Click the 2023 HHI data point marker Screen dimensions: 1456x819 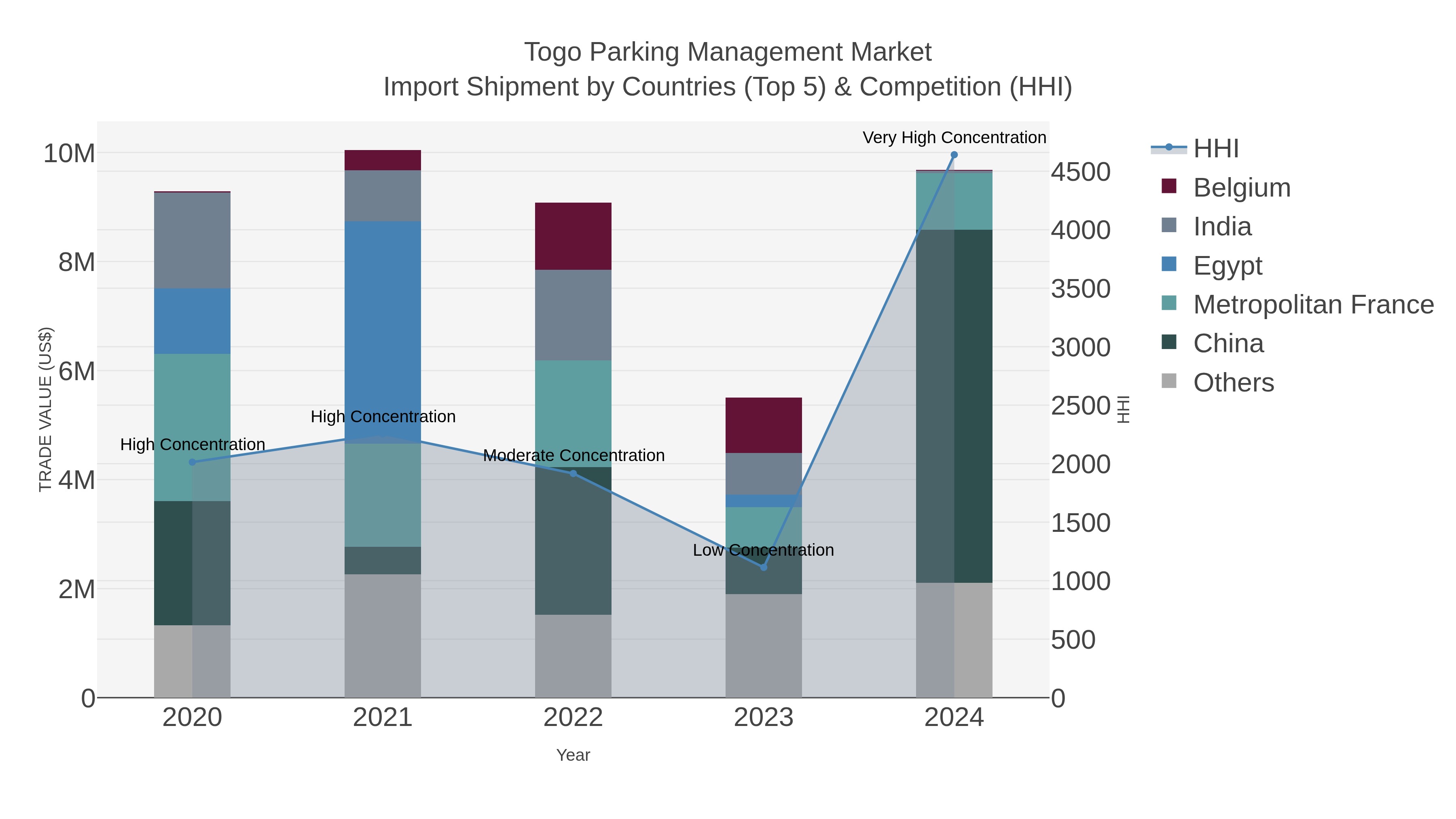click(x=764, y=567)
